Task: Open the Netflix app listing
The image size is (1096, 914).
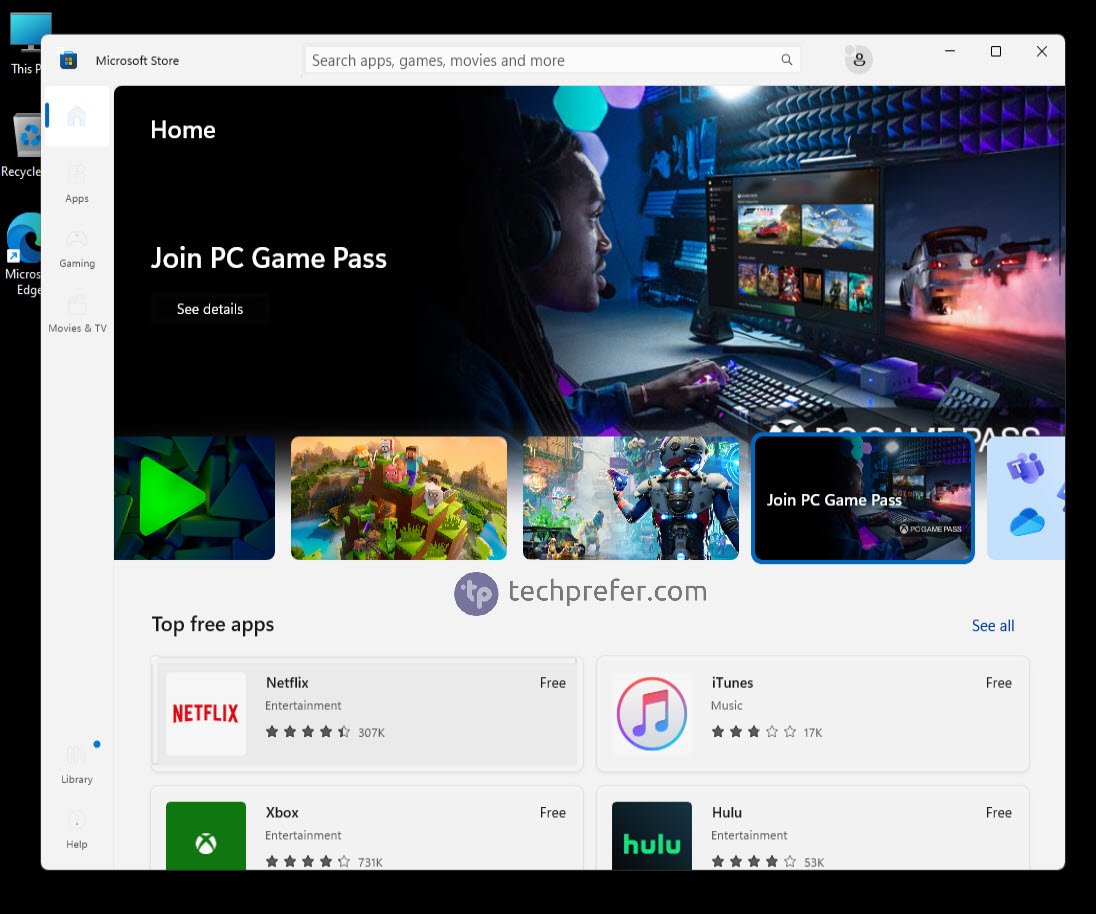Action: click(365, 714)
